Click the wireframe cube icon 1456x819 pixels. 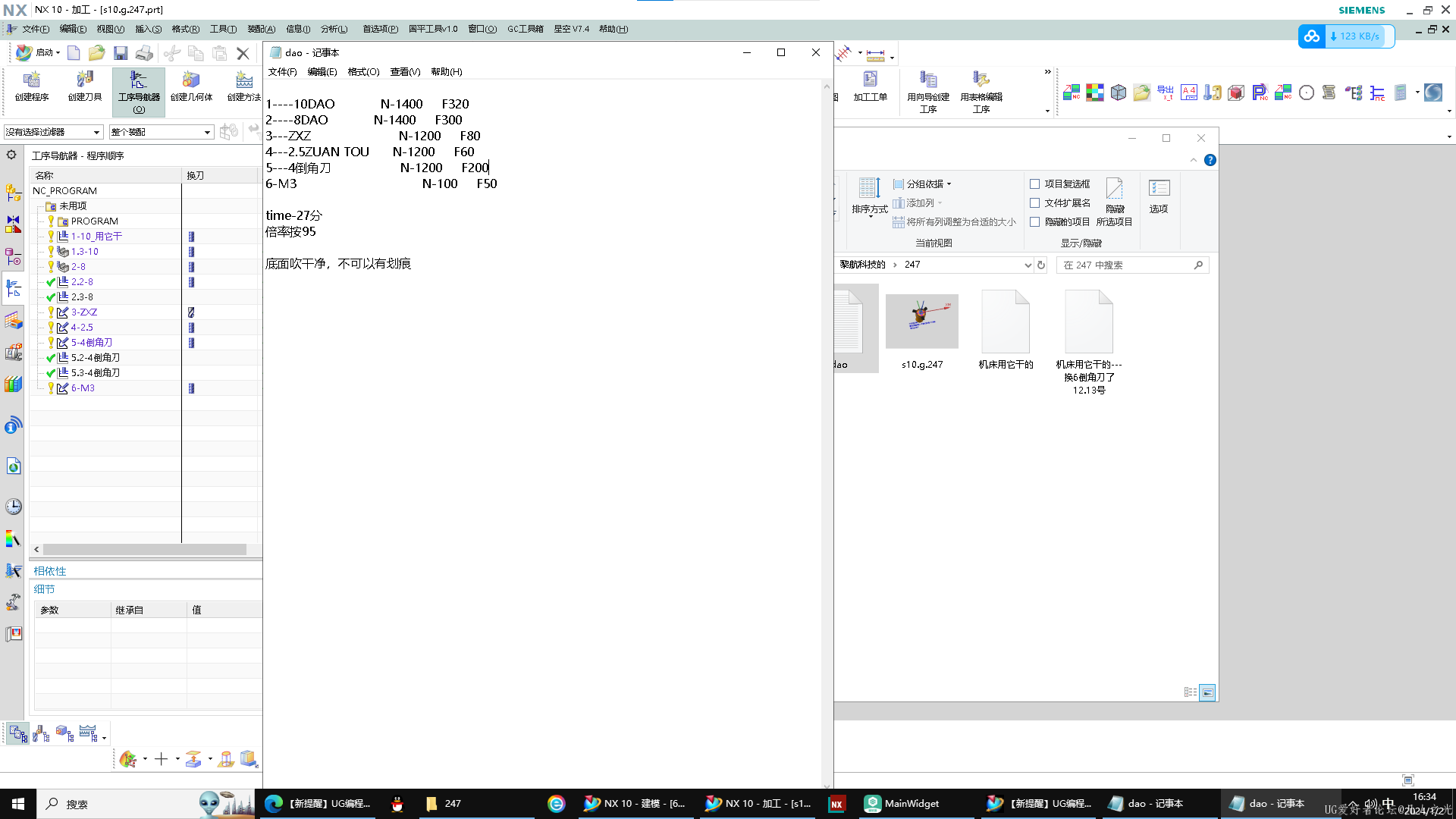1119,93
